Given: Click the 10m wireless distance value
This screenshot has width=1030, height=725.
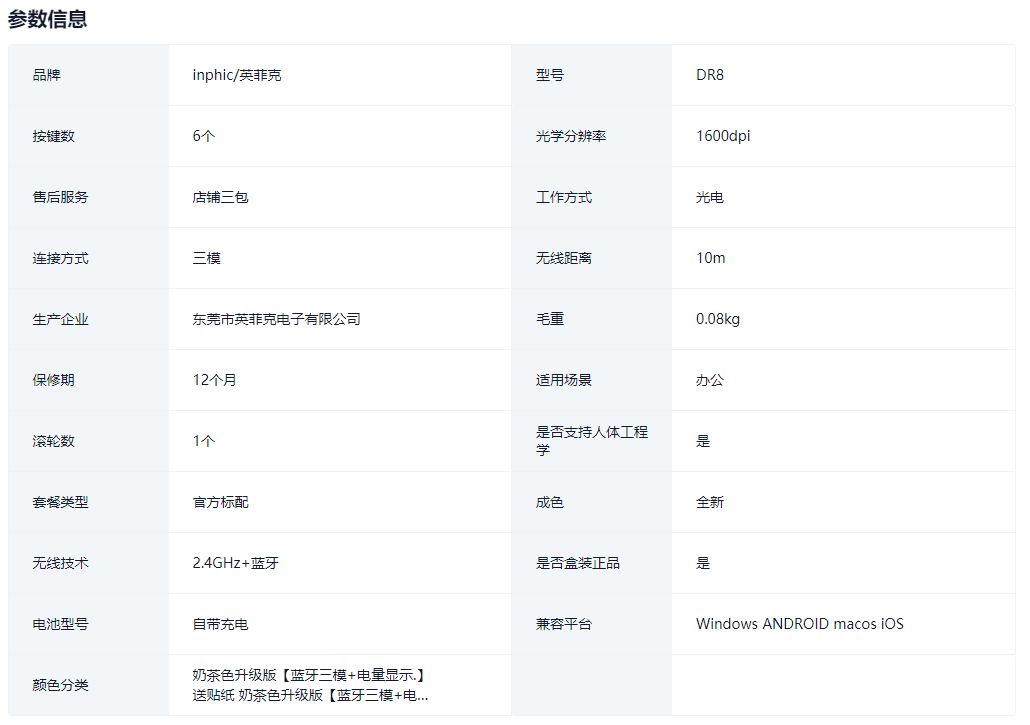Looking at the screenshot, I should [x=710, y=258].
